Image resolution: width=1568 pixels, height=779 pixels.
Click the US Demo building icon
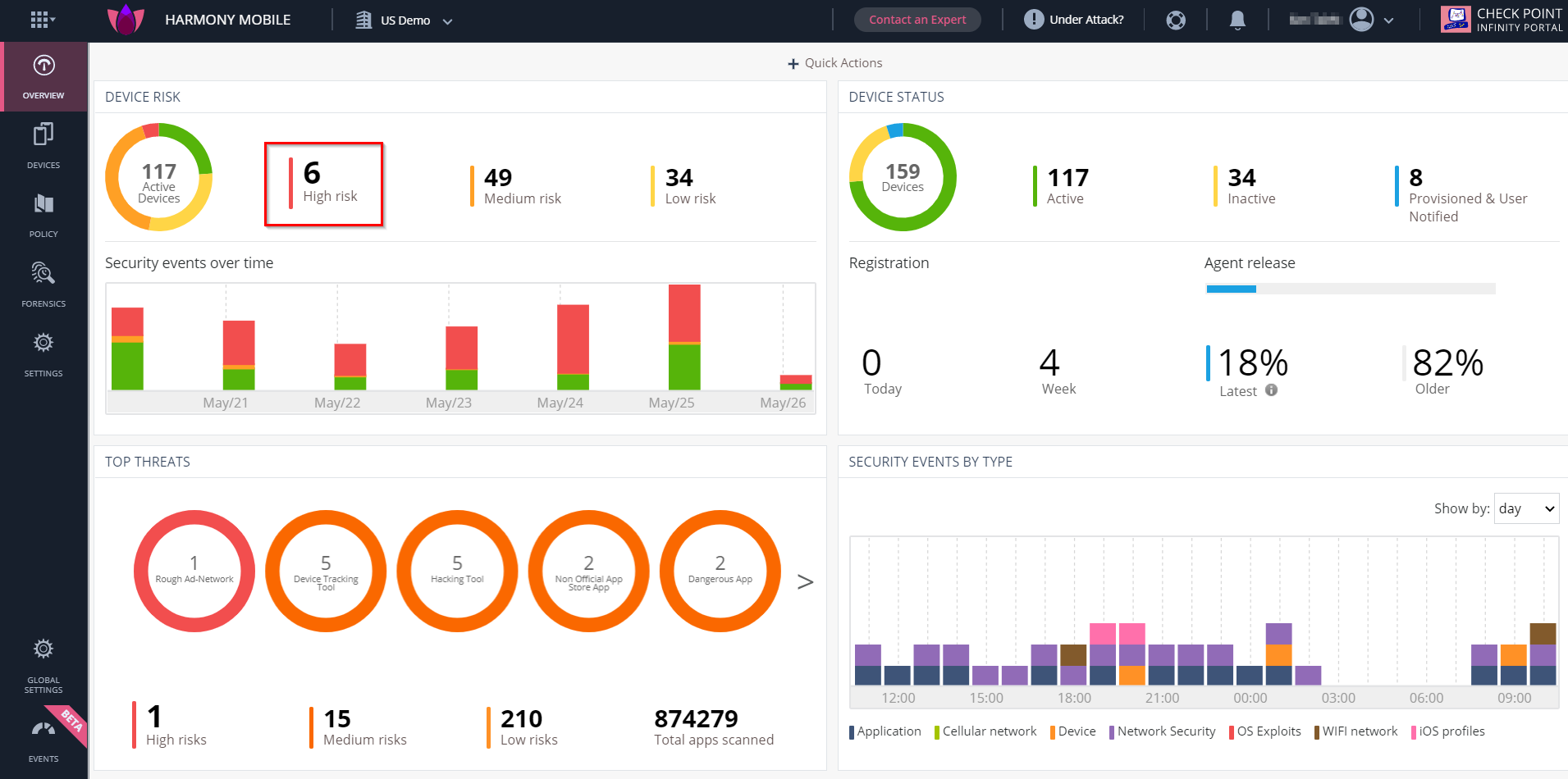tap(363, 20)
